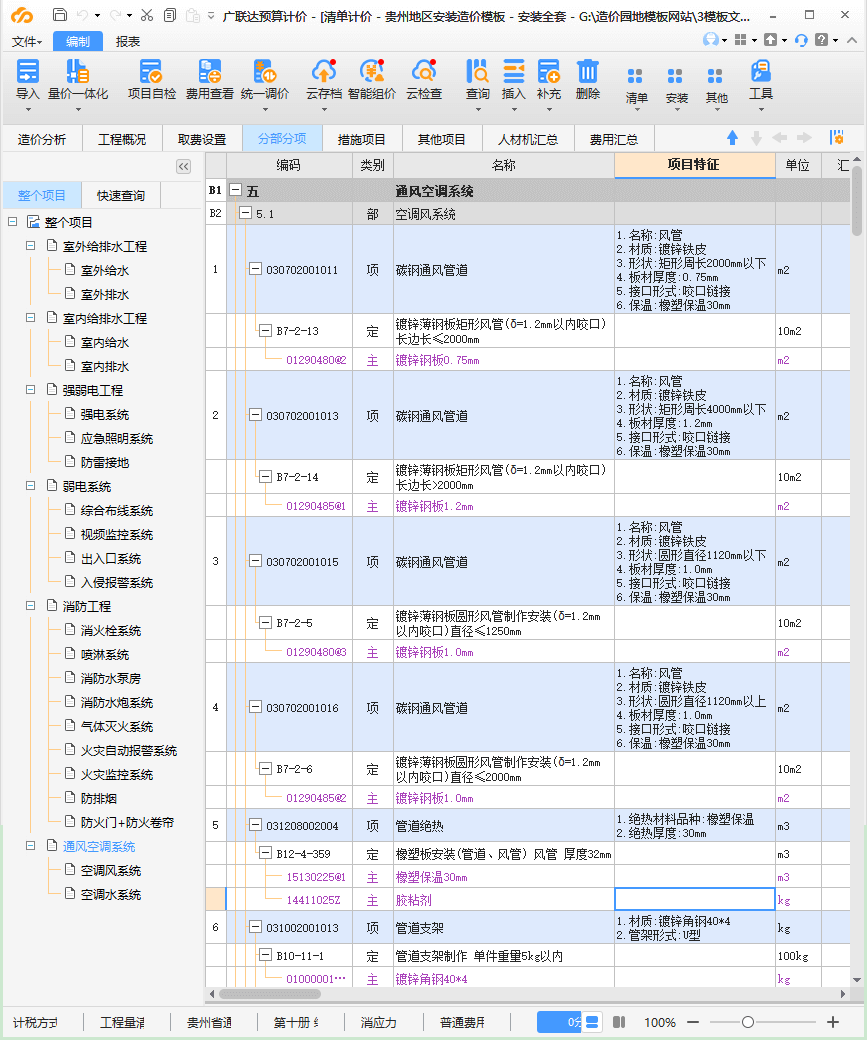Open the 快速查询 panel tab
The image size is (867, 1040).
click(x=120, y=195)
